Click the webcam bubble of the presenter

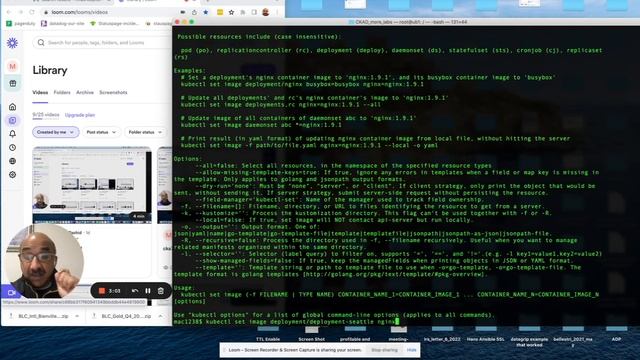point(44,261)
